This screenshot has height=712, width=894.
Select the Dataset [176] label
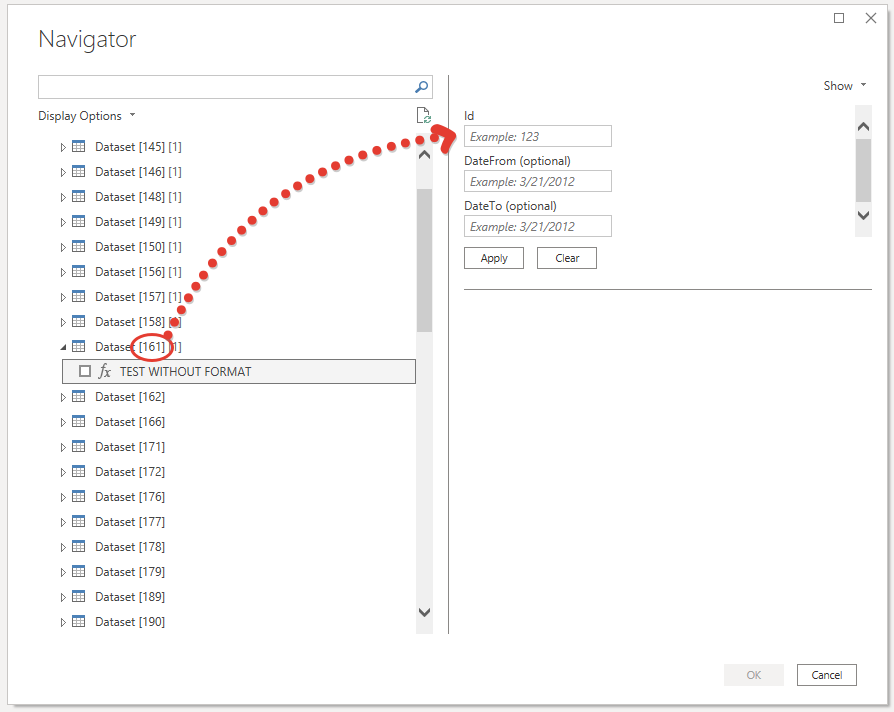pyautogui.click(x=130, y=497)
